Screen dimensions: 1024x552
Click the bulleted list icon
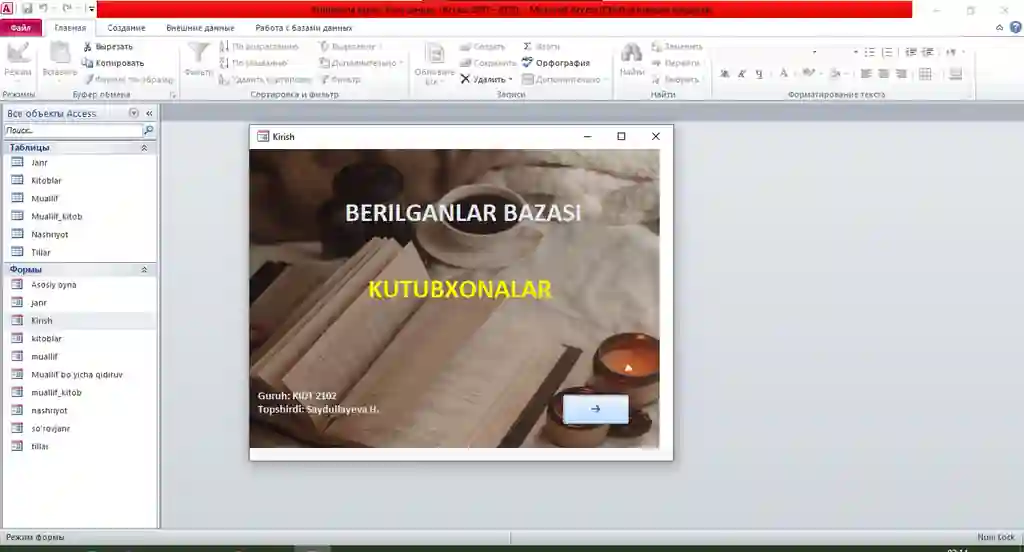(869, 52)
